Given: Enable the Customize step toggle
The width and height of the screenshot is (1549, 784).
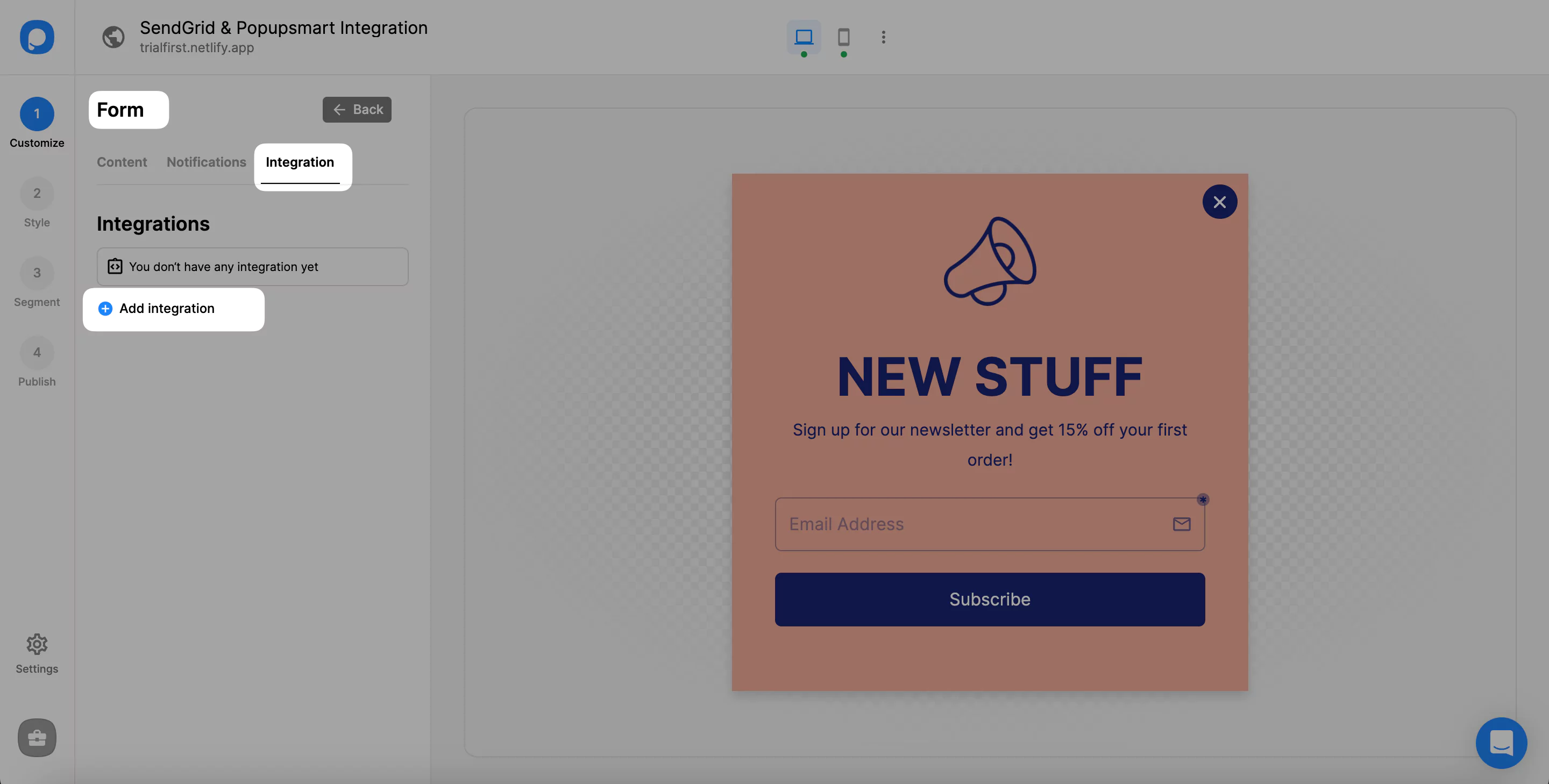Looking at the screenshot, I should coord(37,113).
